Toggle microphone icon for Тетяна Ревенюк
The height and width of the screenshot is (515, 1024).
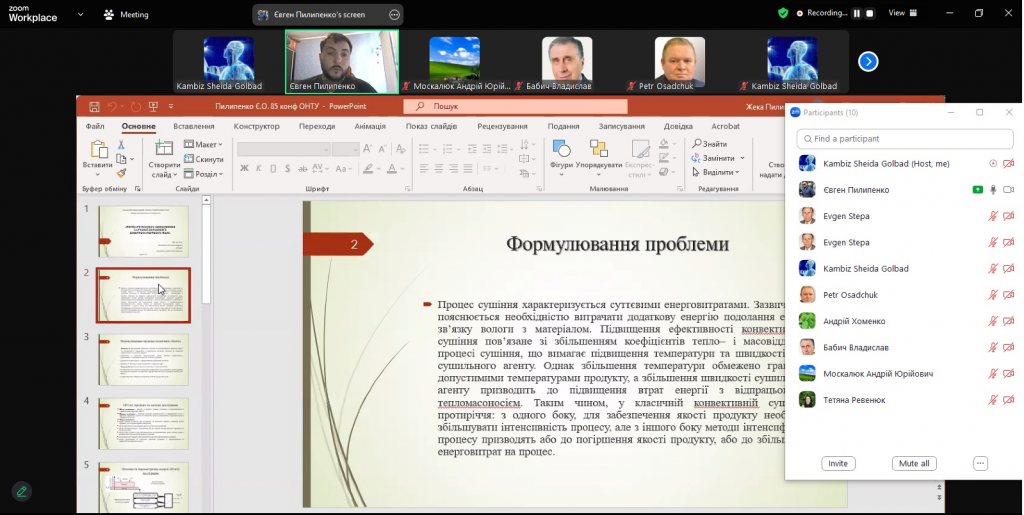pos(993,400)
